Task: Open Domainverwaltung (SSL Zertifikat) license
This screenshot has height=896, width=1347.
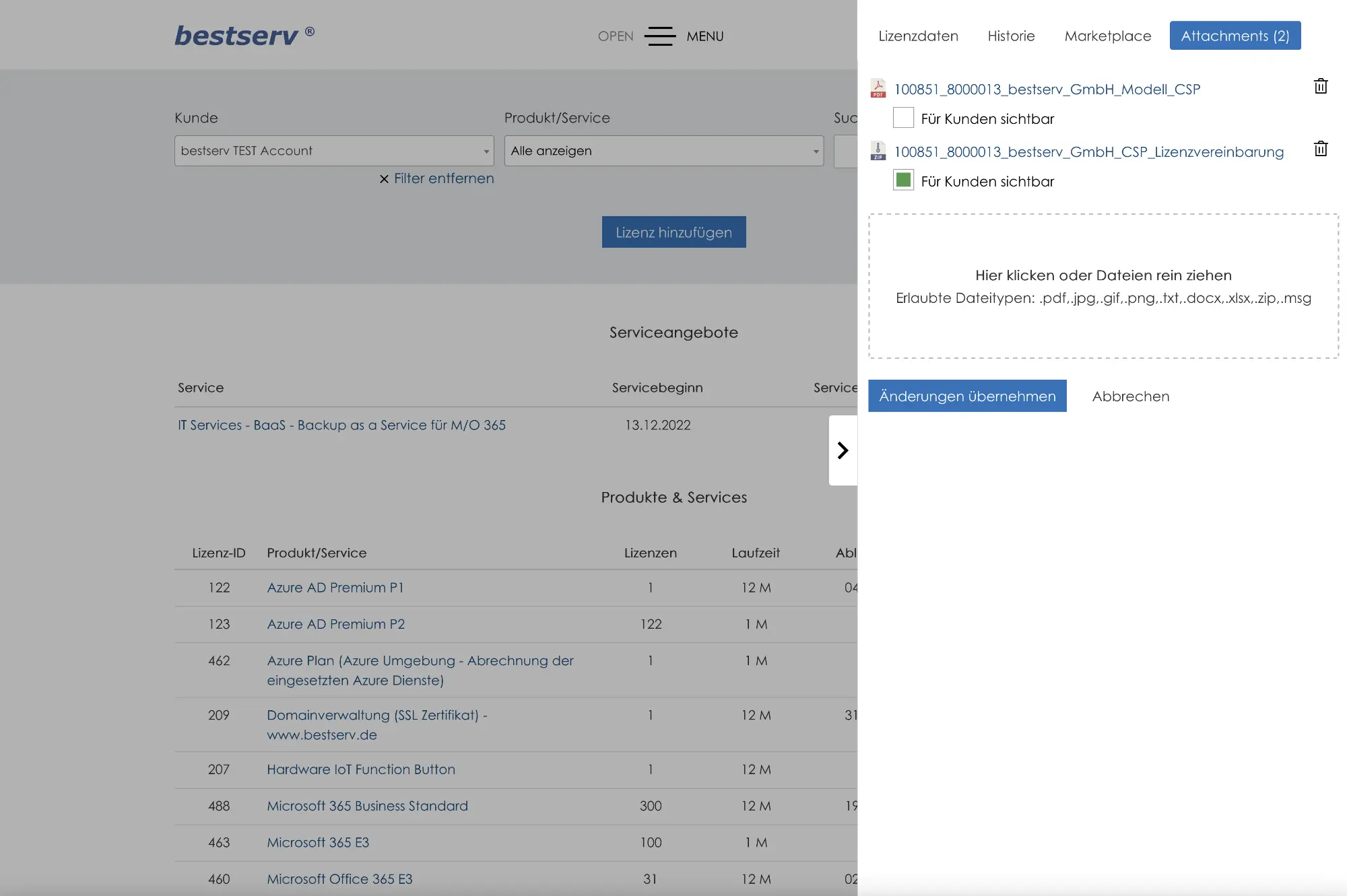Action: [x=376, y=725]
